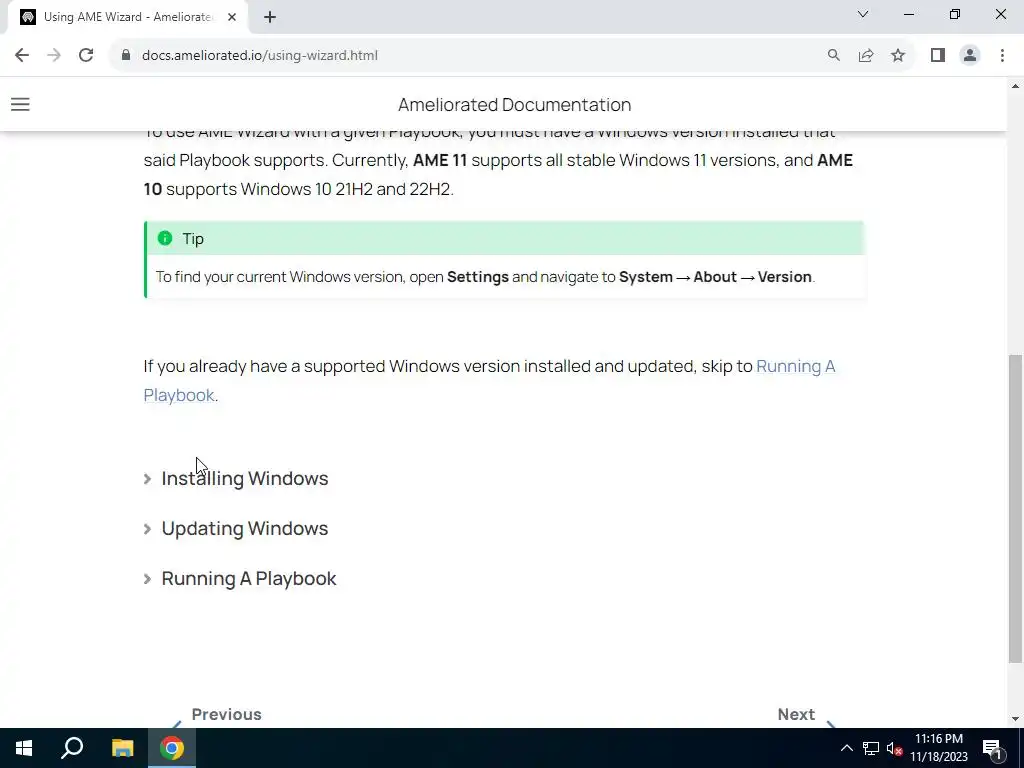Close the Using AME Wizard tab
1024x768 pixels.
(x=232, y=18)
